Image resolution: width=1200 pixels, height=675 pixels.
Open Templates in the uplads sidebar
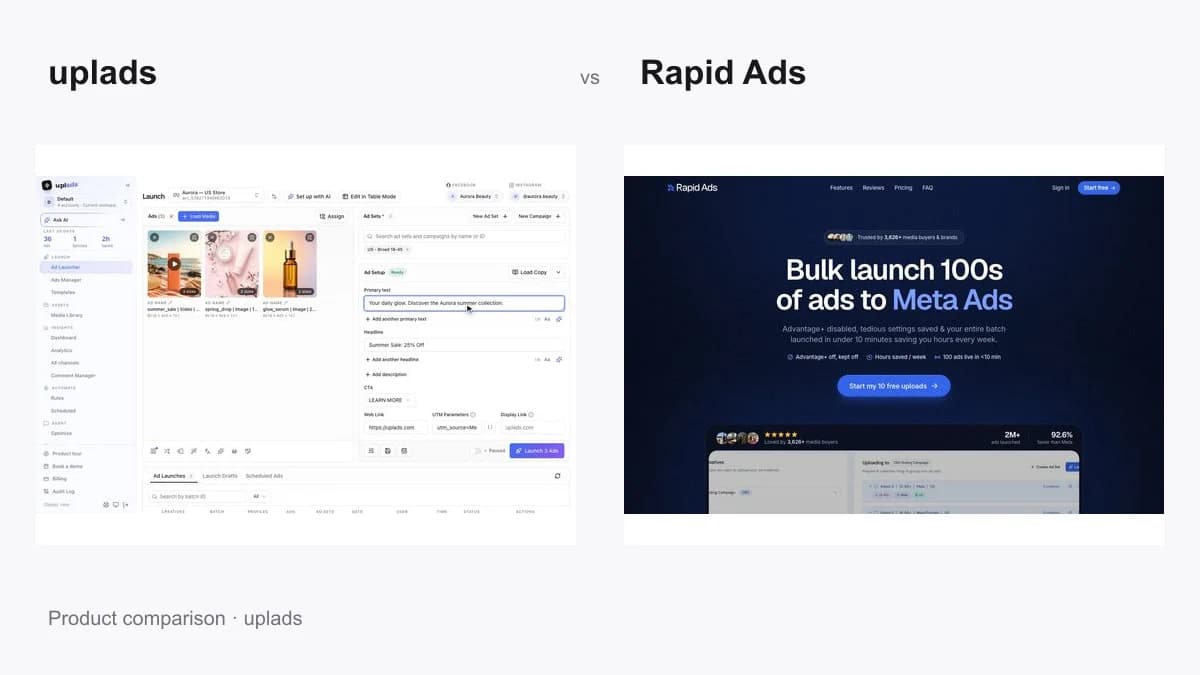coord(63,292)
